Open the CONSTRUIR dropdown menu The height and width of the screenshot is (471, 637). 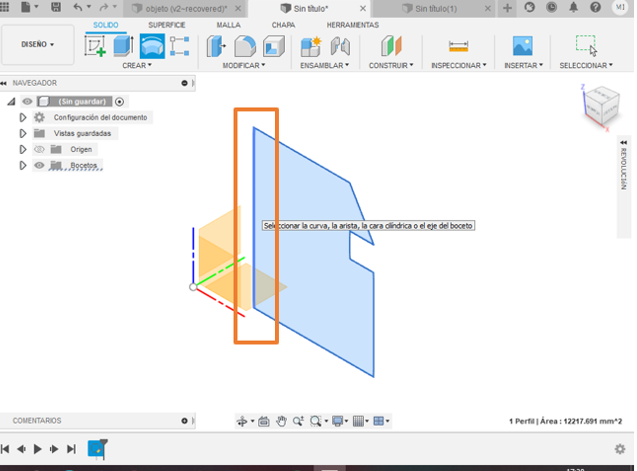[391, 65]
